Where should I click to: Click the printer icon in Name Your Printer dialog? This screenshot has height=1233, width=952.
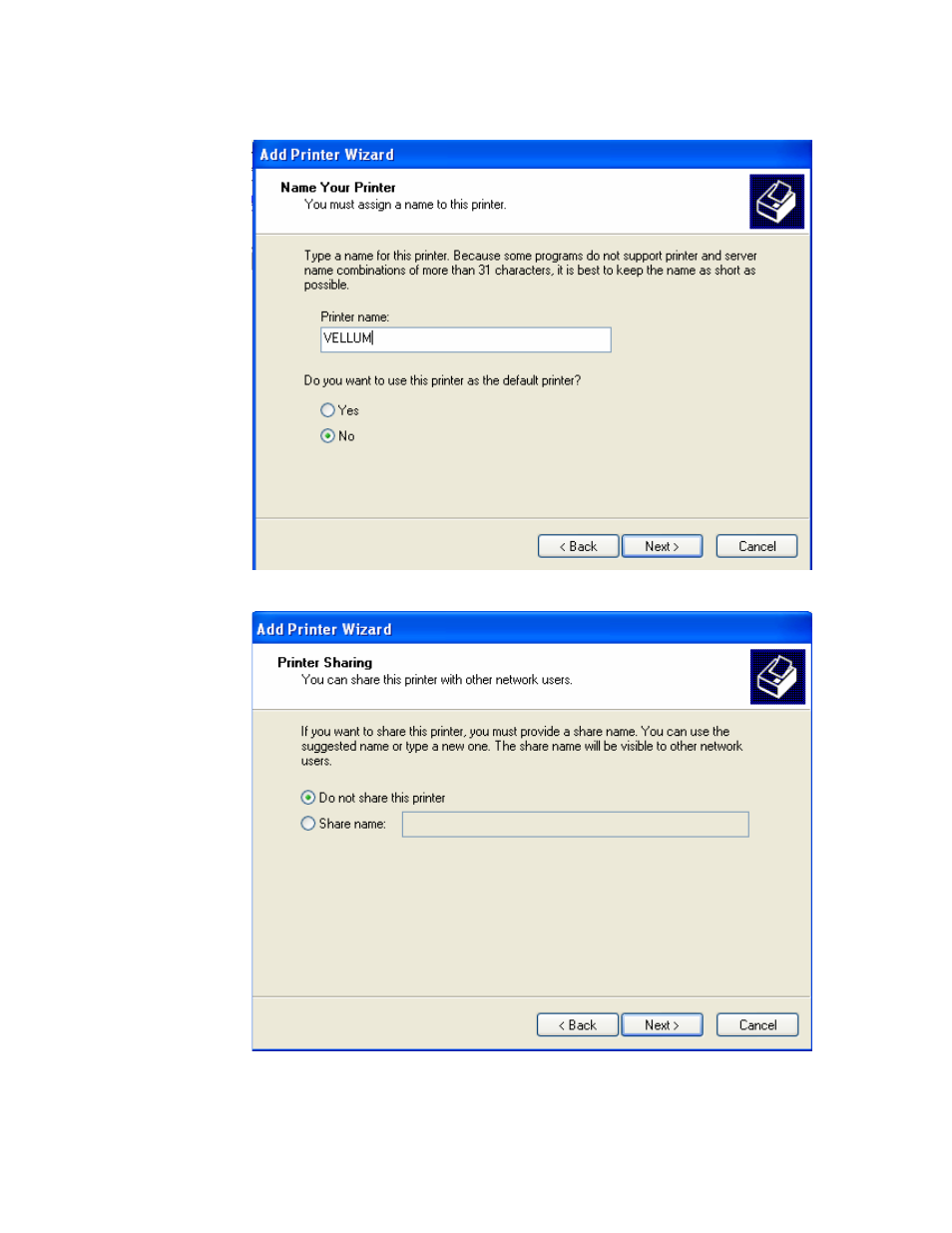[776, 202]
